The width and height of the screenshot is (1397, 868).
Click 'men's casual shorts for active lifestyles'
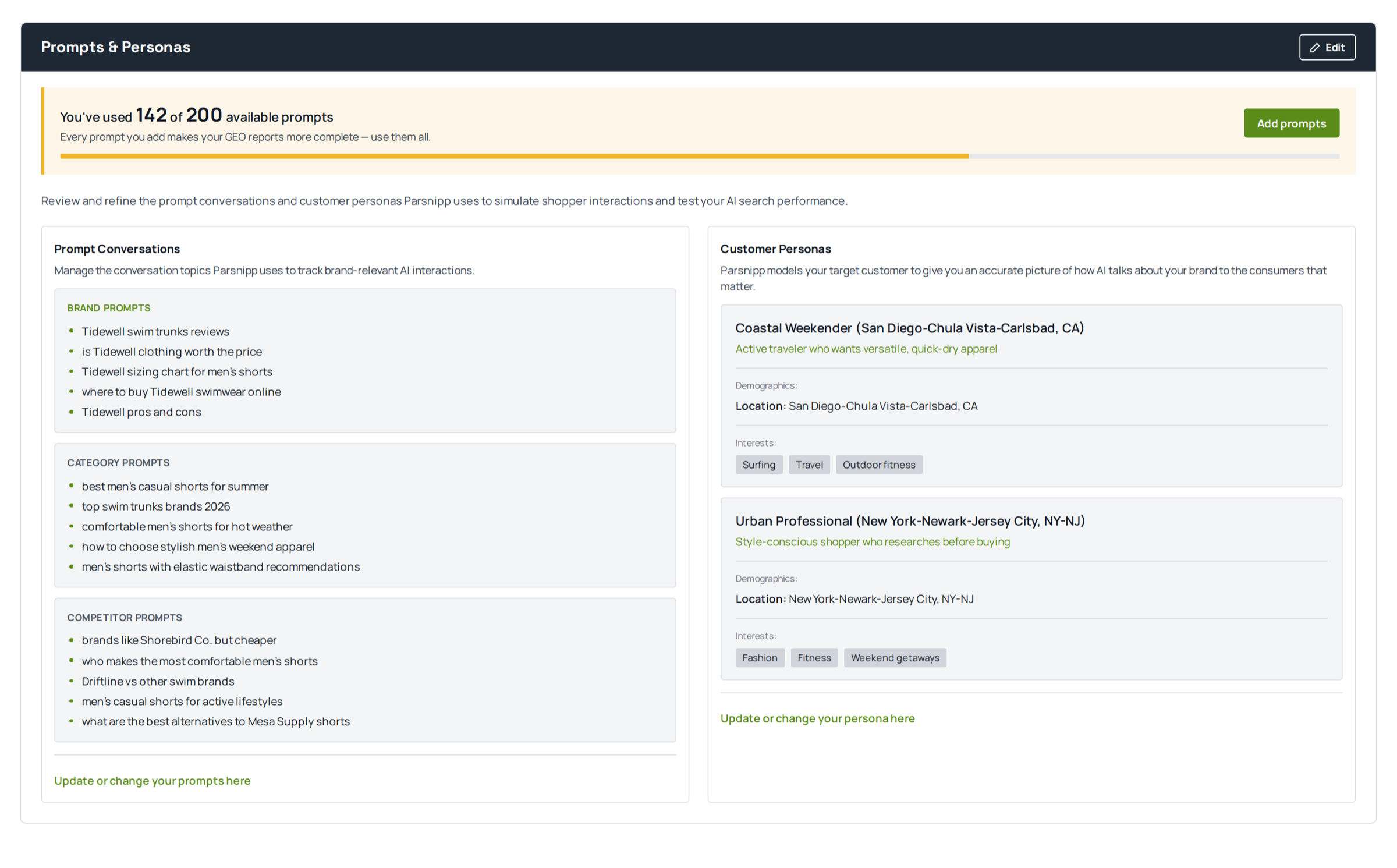pos(182,700)
